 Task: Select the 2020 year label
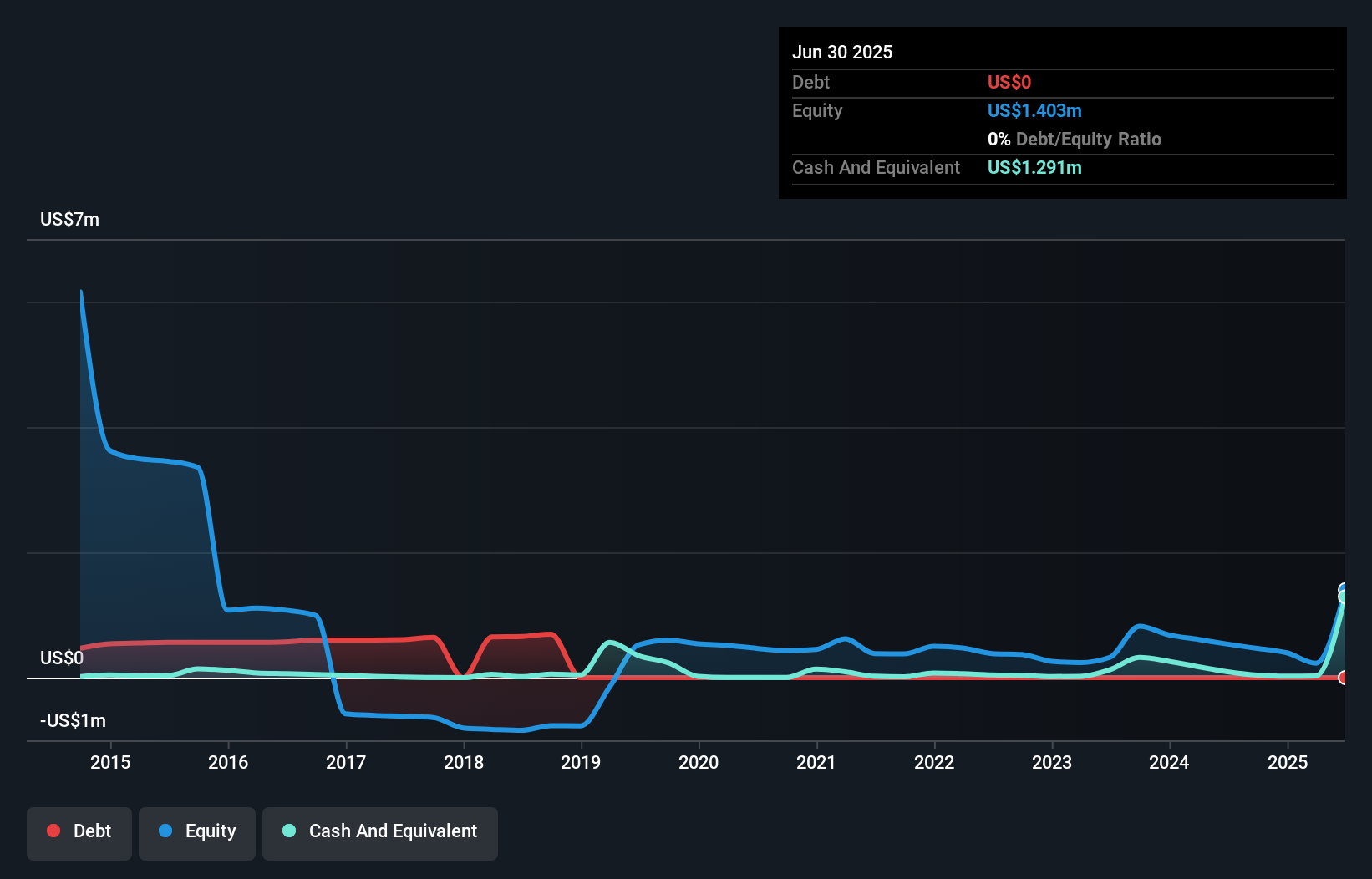point(699,762)
